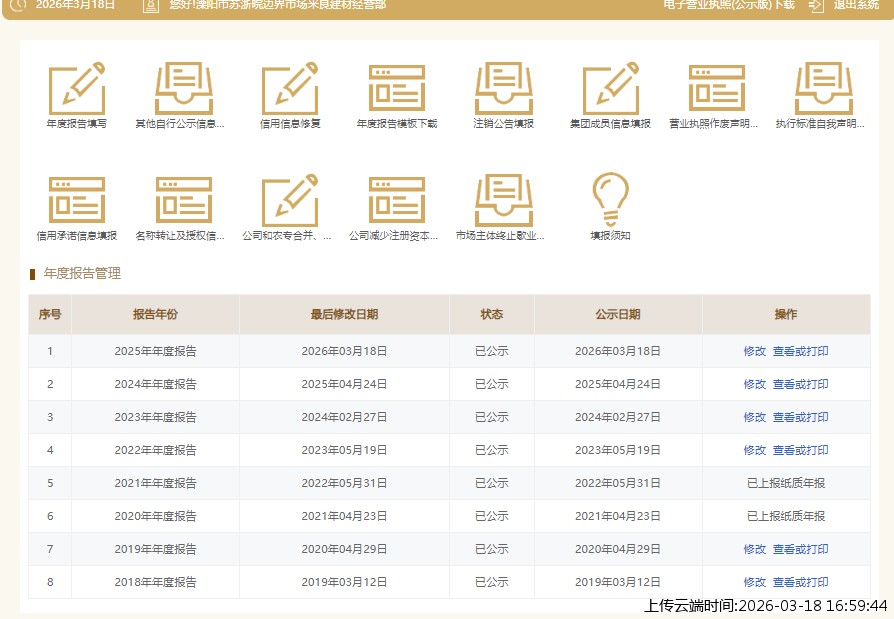Open 市场主体终止歇业 icon
This screenshot has width=894, height=619.
[x=503, y=201]
